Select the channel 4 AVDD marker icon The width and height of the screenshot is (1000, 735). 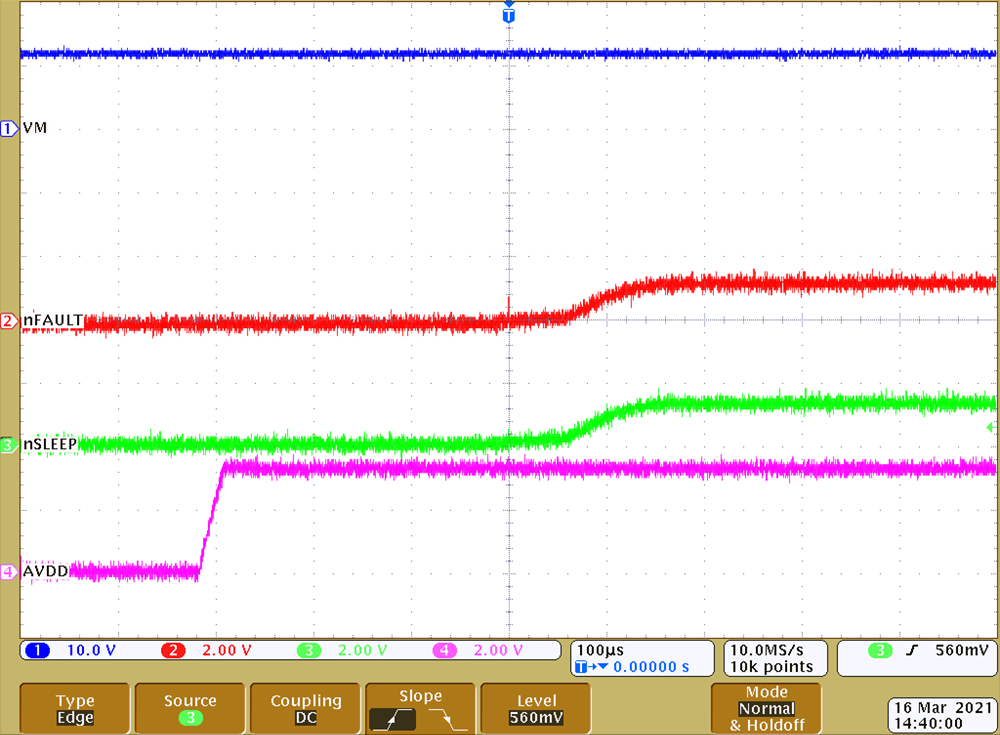click(x=8, y=570)
